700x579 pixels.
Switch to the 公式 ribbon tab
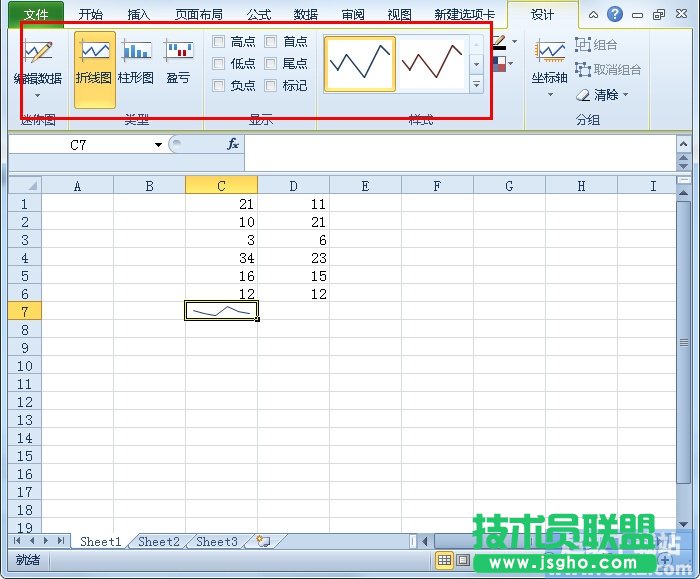tap(258, 15)
